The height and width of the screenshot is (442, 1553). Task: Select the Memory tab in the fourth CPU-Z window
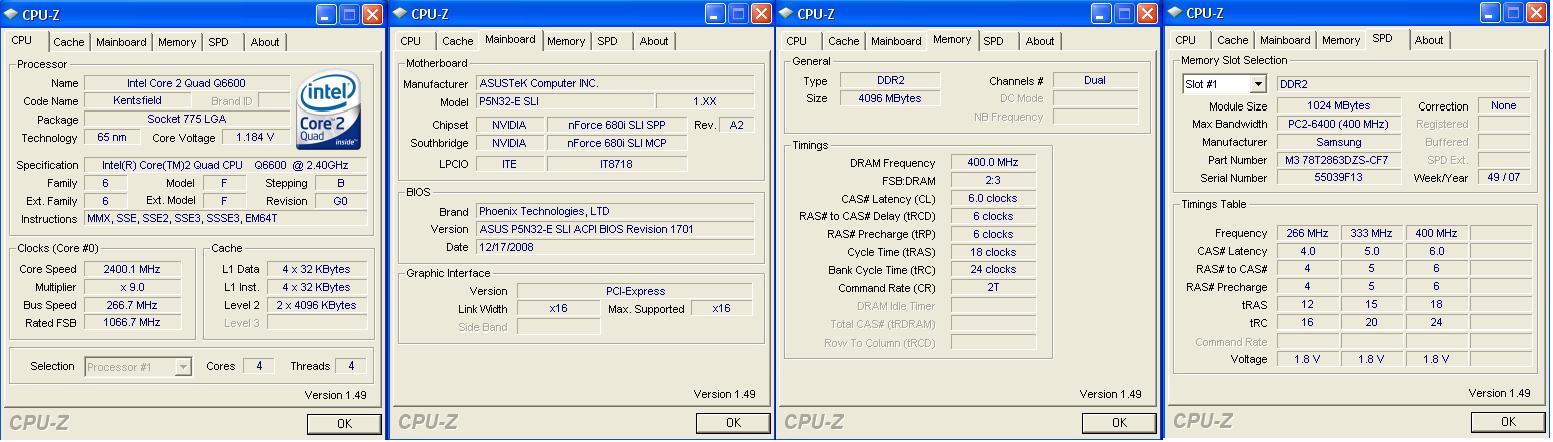pyautogui.click(x=1341, y=40)
